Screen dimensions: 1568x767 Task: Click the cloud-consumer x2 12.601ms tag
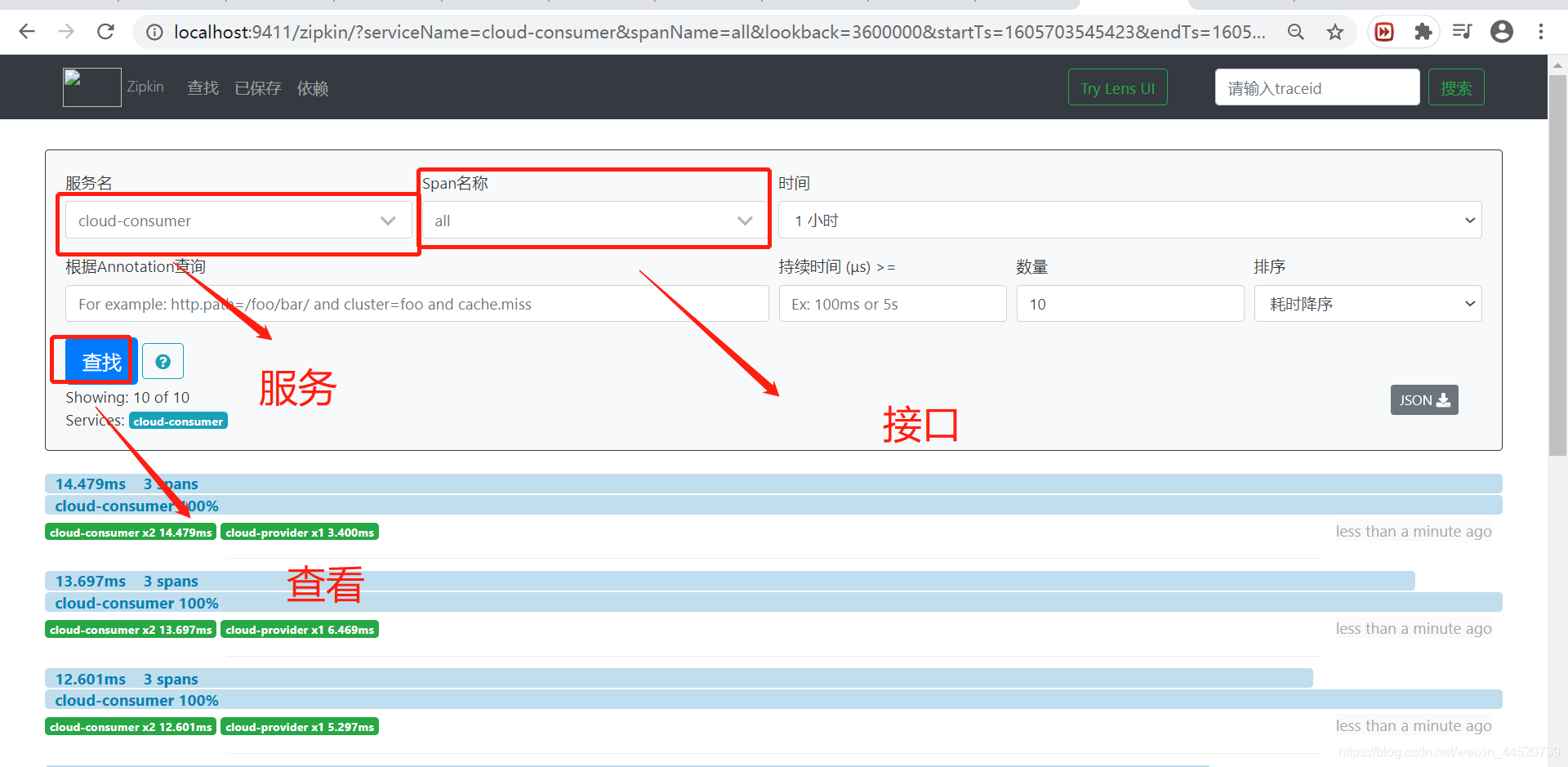pos(131,727)
